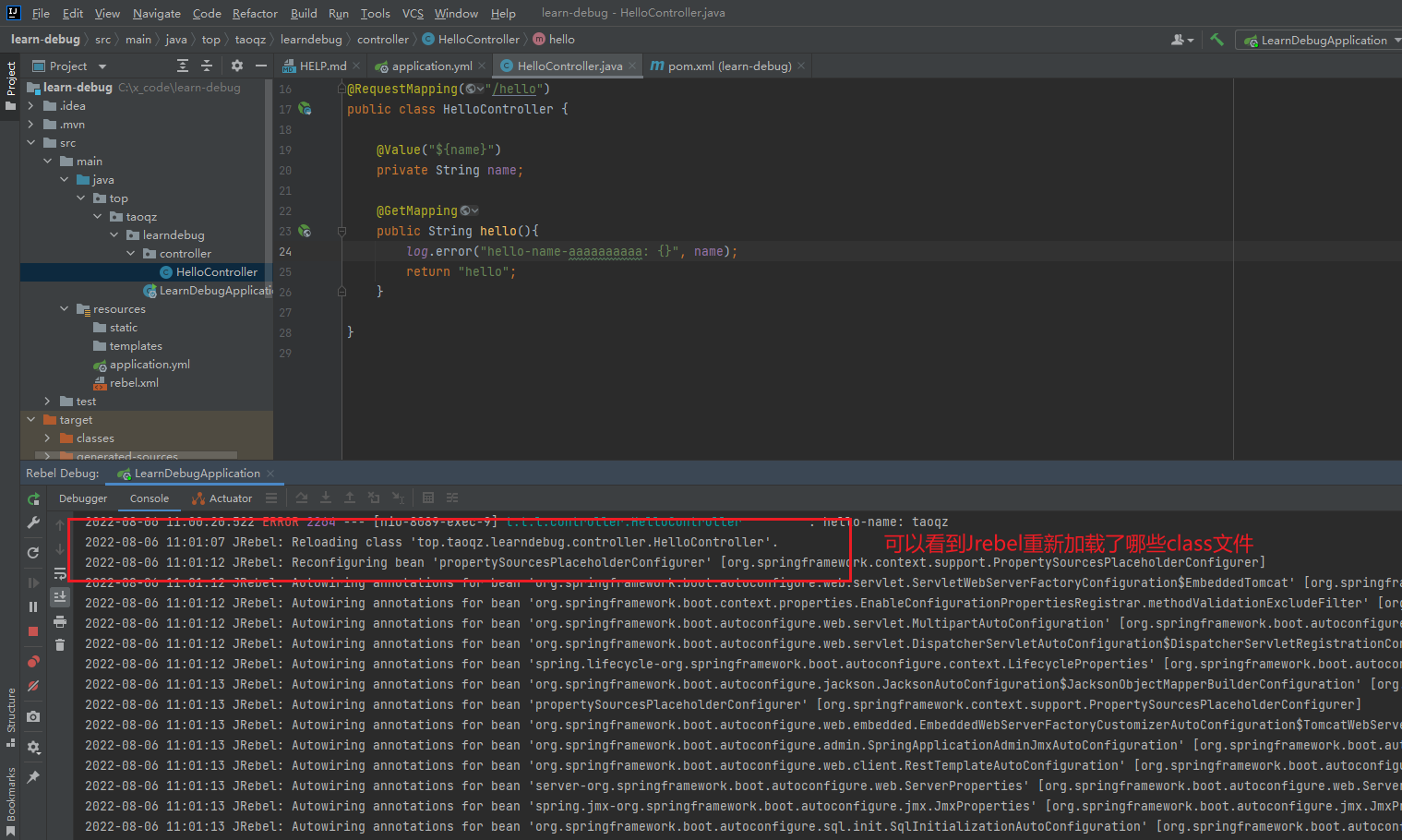The height and width of the screenshot is (840, 1402).
Task: Open the Structure side tool window
Action: coord(10,716)
